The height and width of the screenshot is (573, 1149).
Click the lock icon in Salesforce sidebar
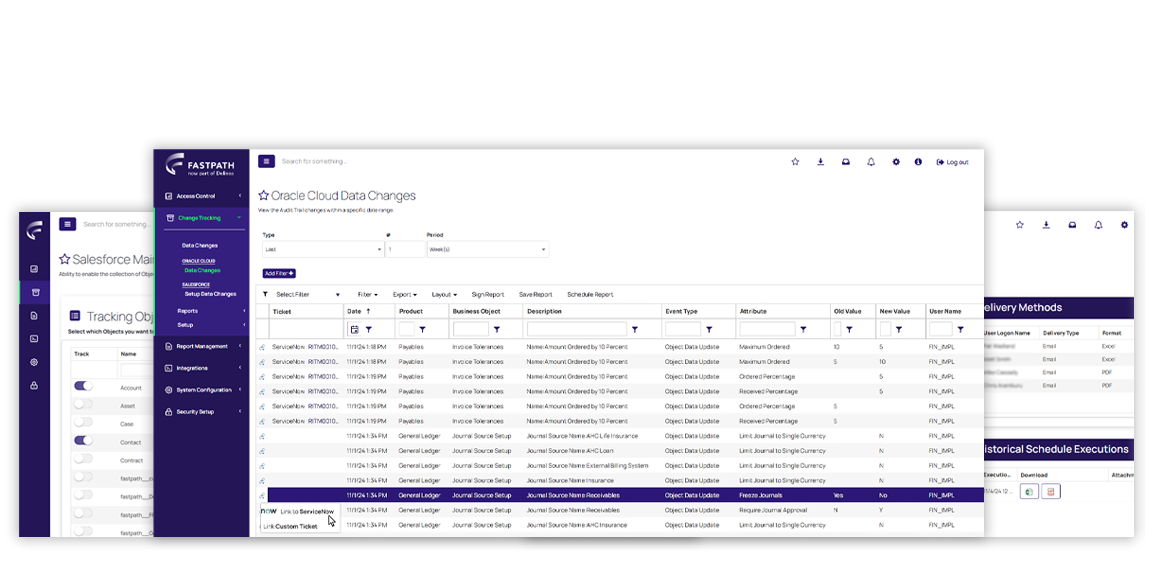[x=34, y=385]
